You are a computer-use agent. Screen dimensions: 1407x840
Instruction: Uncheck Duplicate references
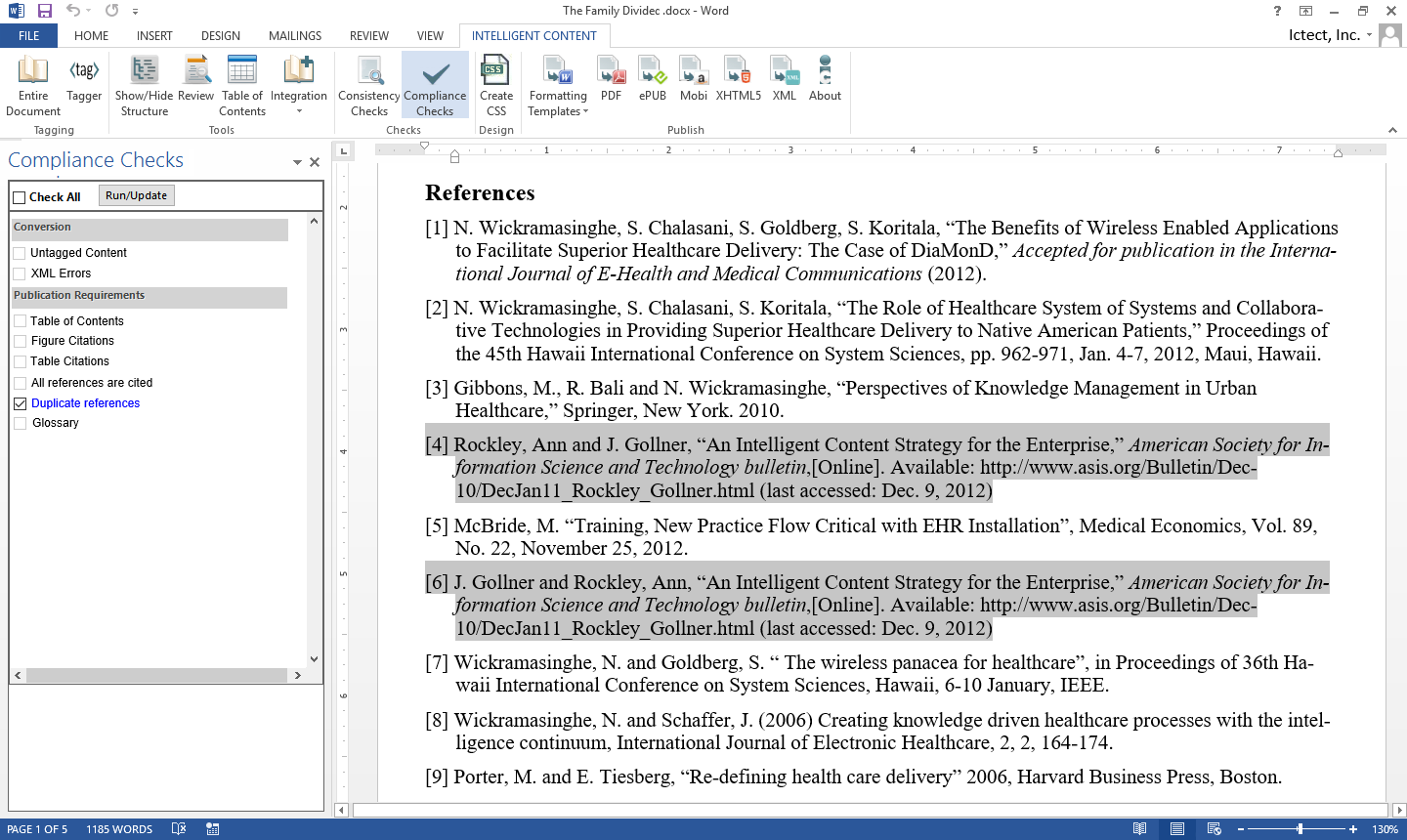[x=20, y=403]
